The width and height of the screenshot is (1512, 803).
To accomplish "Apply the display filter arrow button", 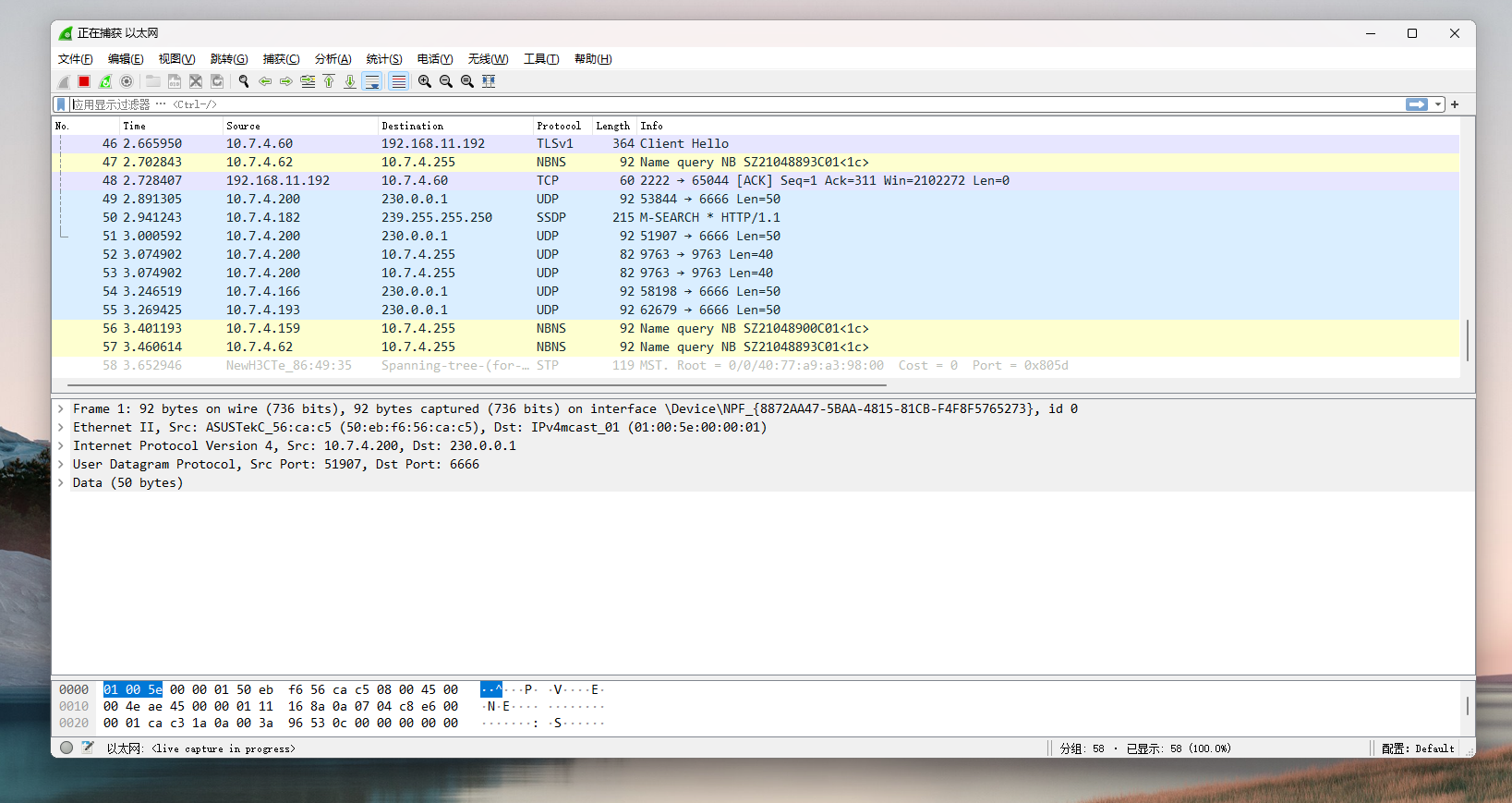I will click(1417, 104).
